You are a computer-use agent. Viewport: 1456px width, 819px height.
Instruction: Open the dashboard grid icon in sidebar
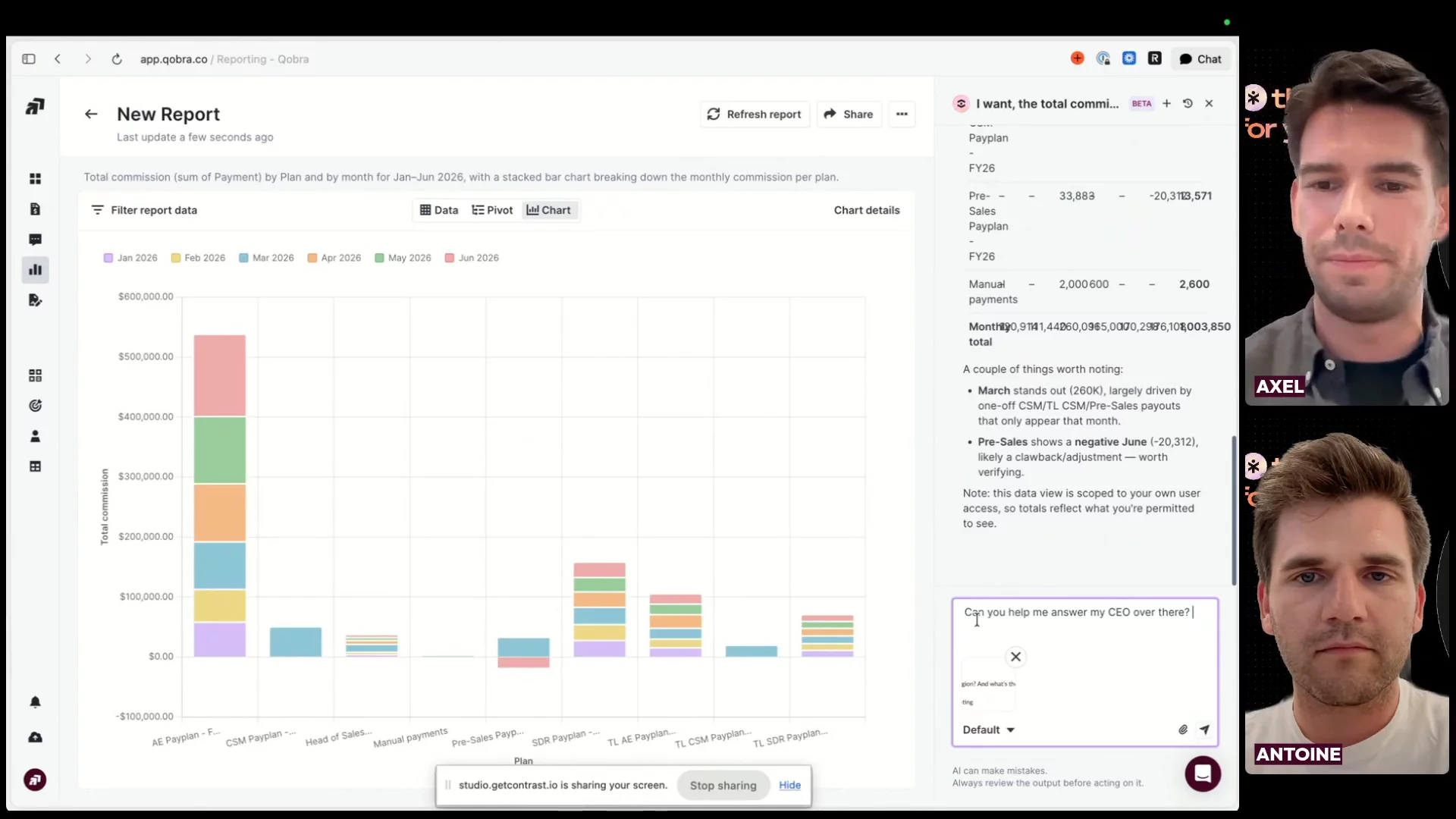tap(35, 179)
